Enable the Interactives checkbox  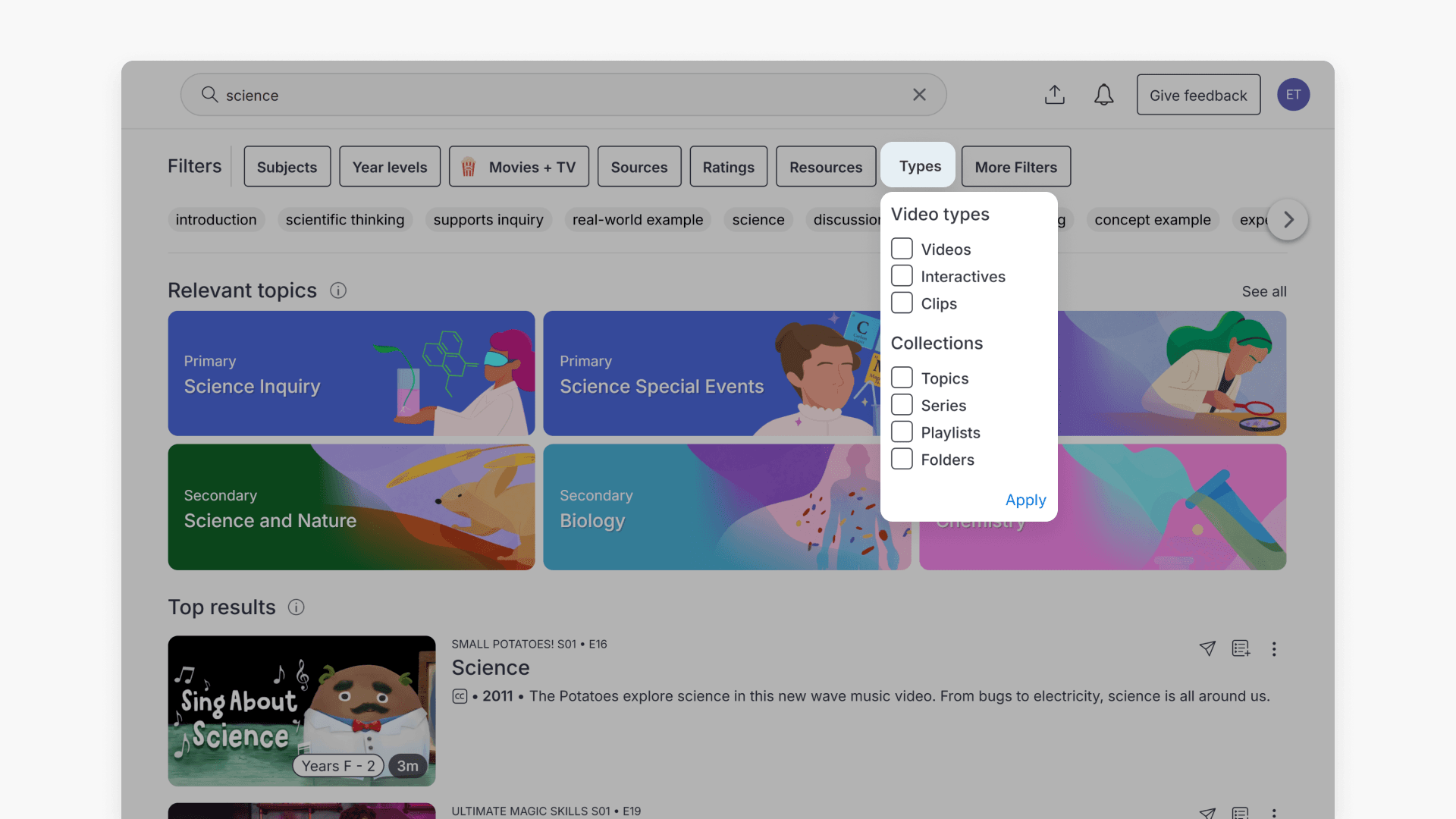pyautogui.click(x=902, y=276)
